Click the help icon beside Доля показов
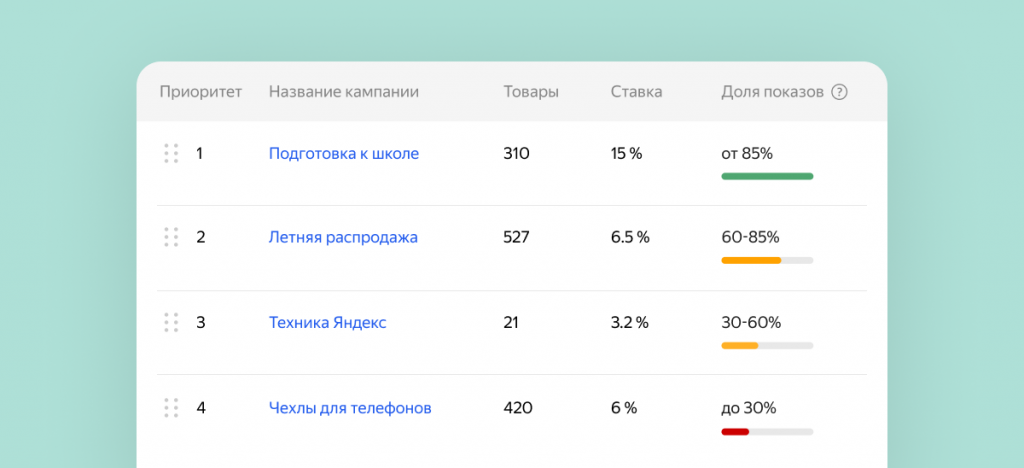This screenshot has height=468, width=1024. (839, 92)
